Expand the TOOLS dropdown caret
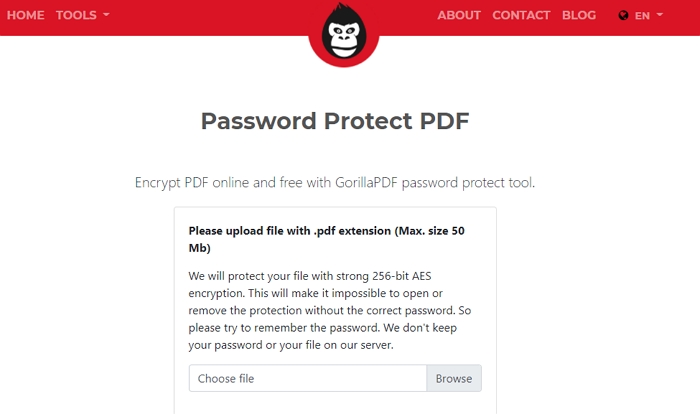The image size is (700, 414). pyautogui.click(x=106, y=15)
